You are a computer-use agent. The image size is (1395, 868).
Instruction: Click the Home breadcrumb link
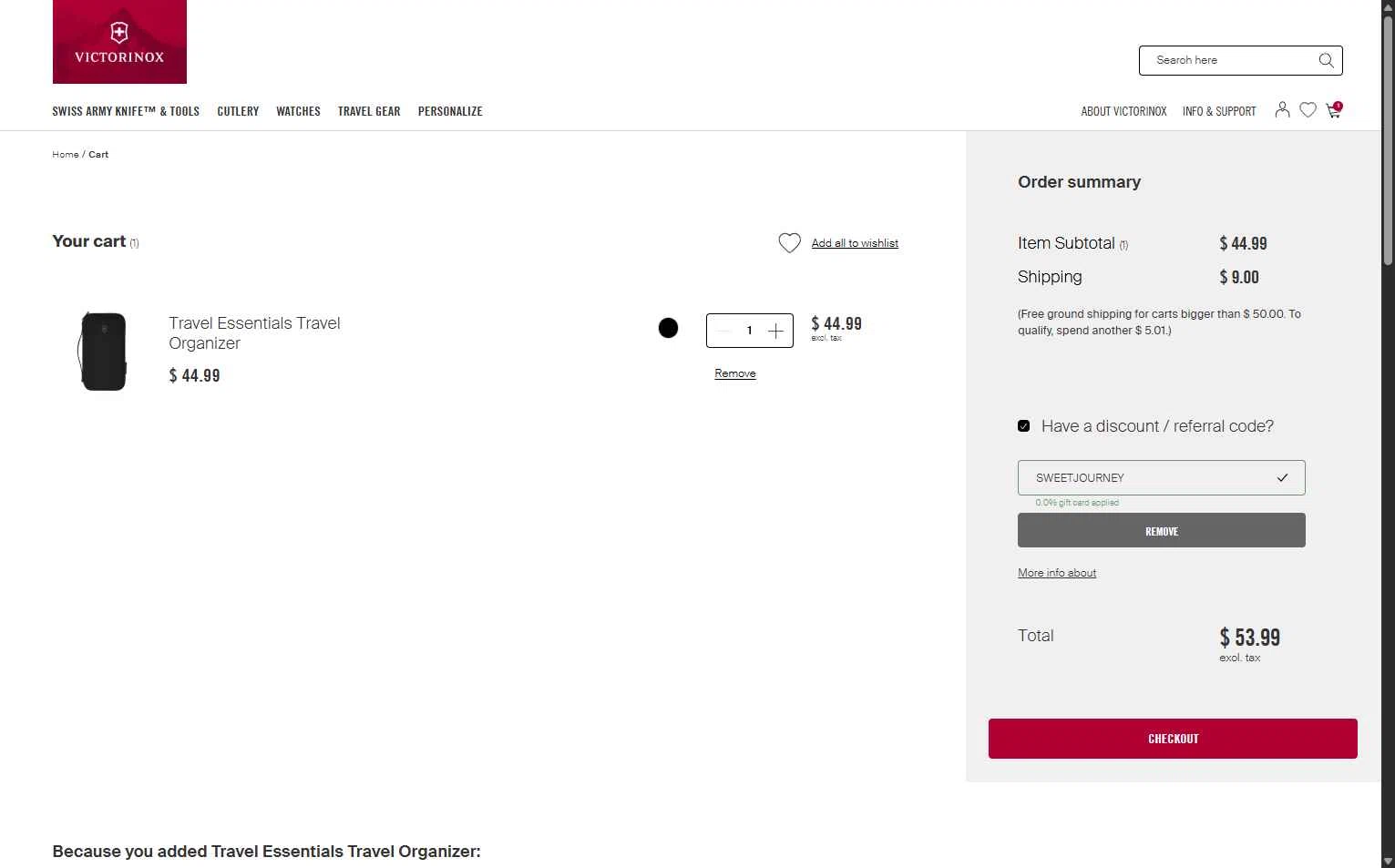coord(66,155)
